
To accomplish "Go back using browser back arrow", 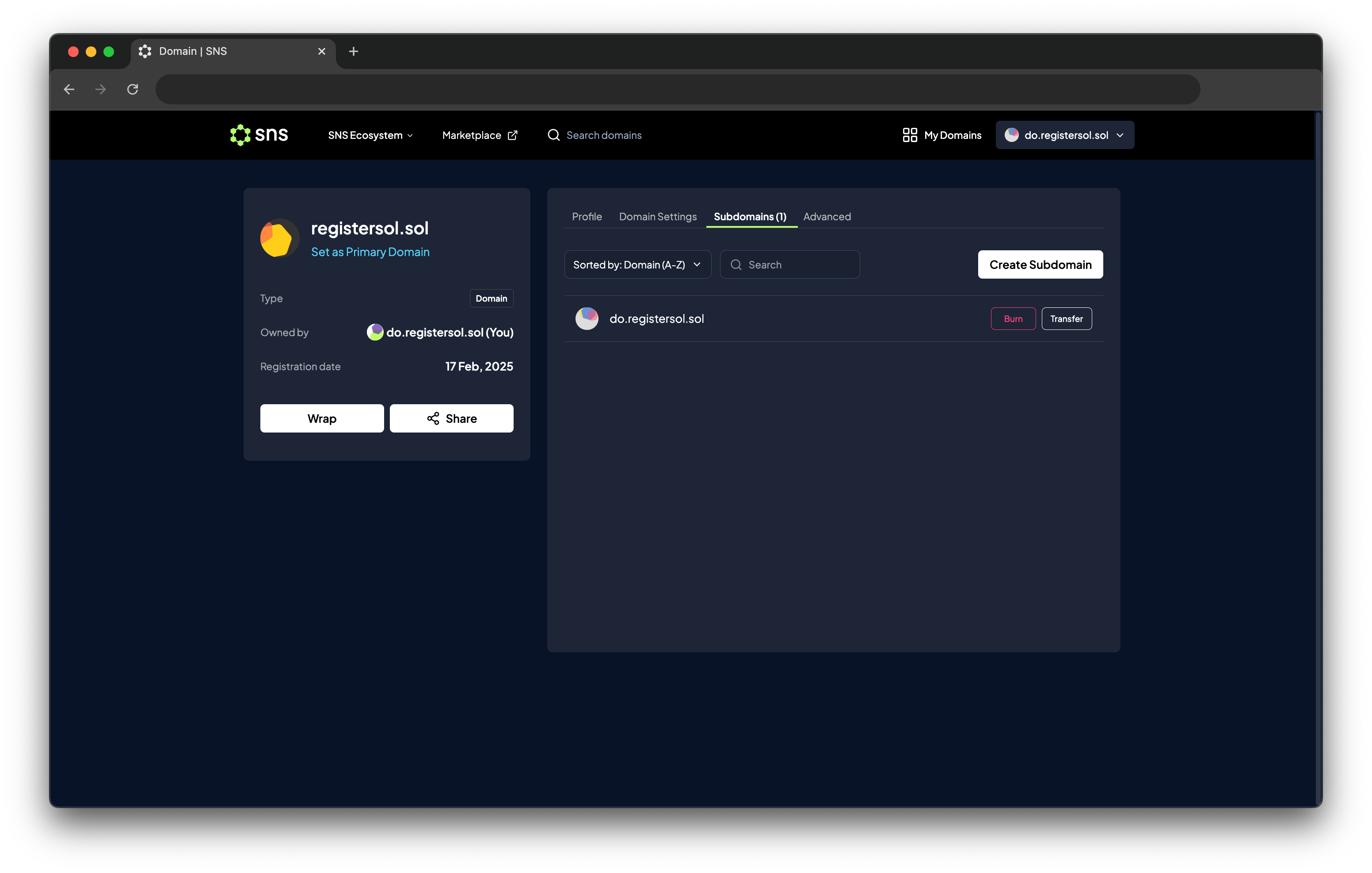I will point(69,89).
